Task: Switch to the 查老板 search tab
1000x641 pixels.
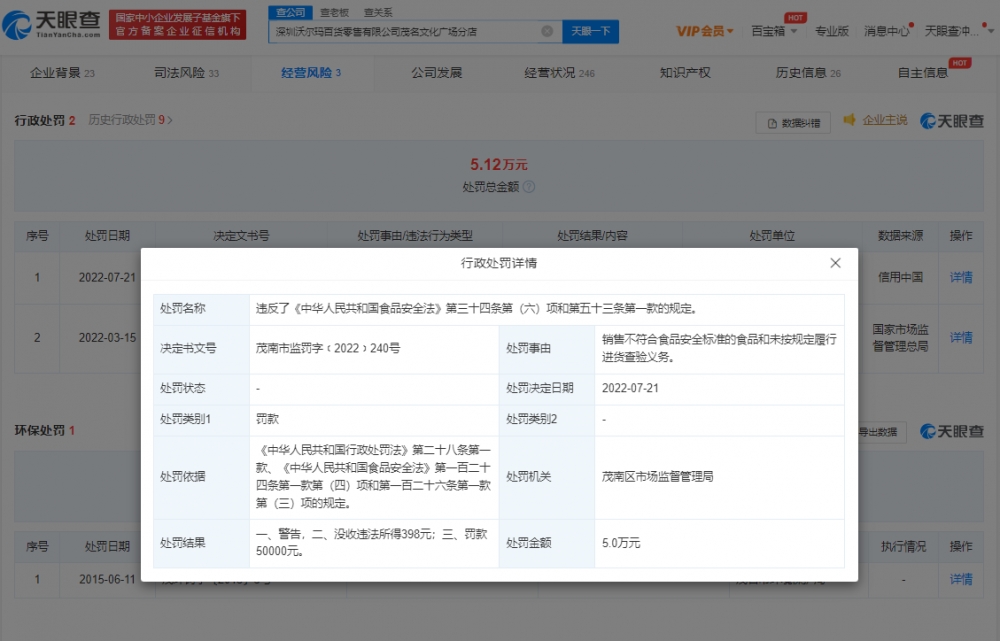Action: [334, 12]
